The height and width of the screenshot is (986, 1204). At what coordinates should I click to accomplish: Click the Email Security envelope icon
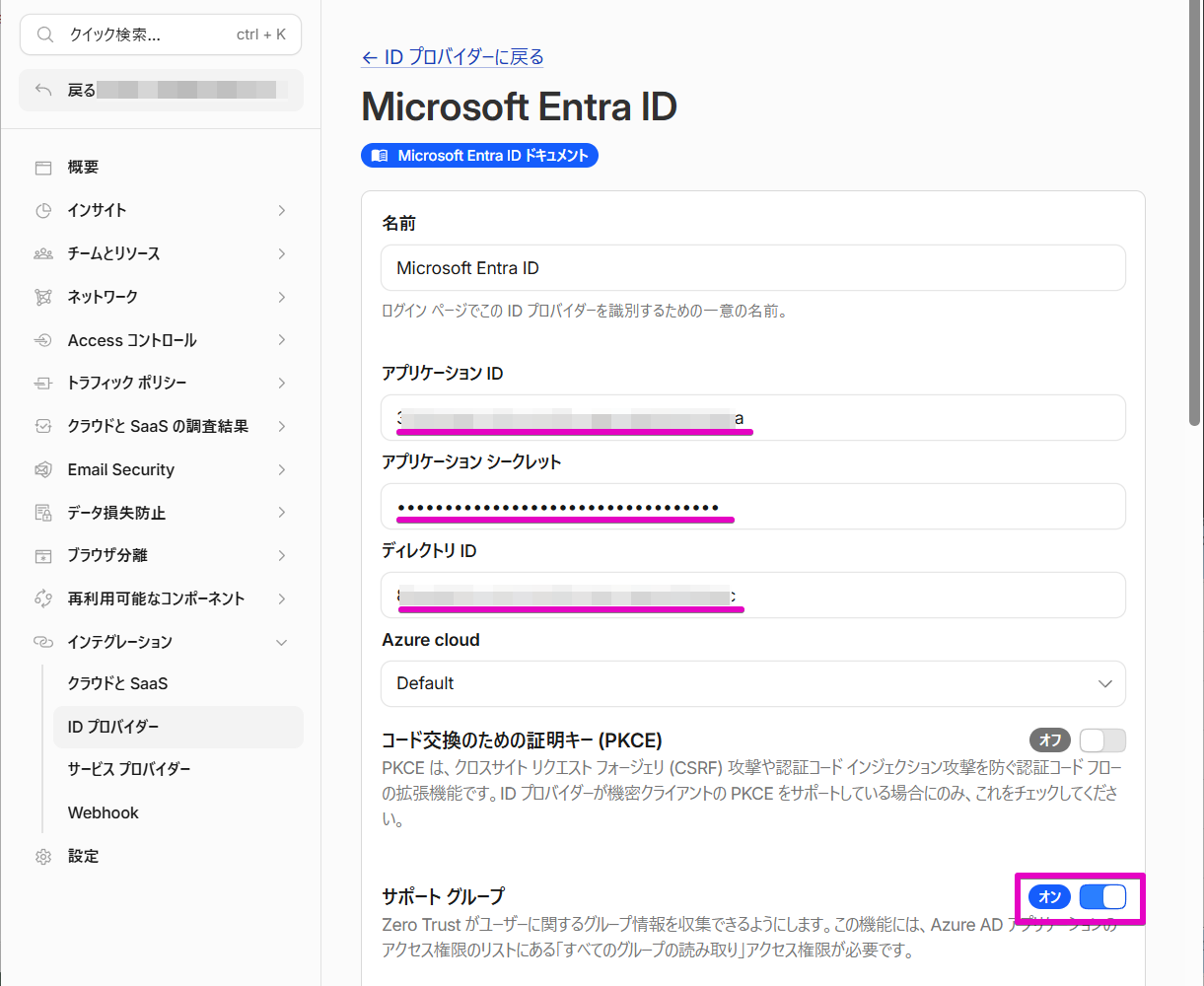coord(43,469)
